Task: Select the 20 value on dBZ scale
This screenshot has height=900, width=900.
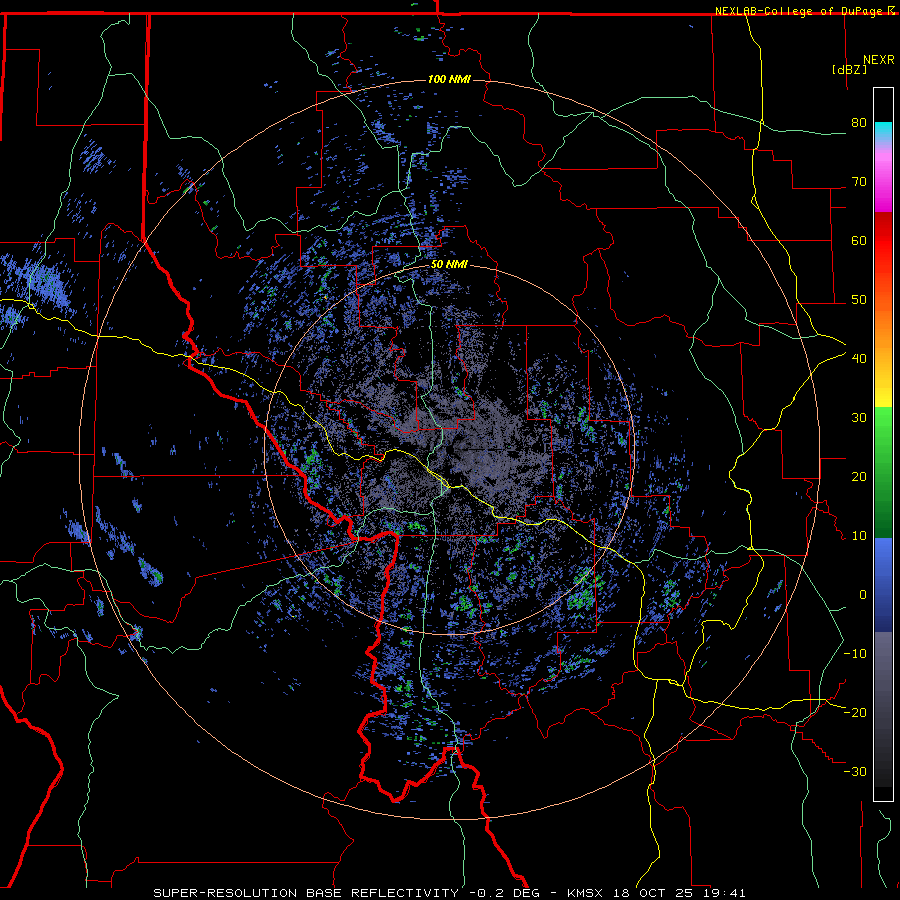Action: coord(859,476)
